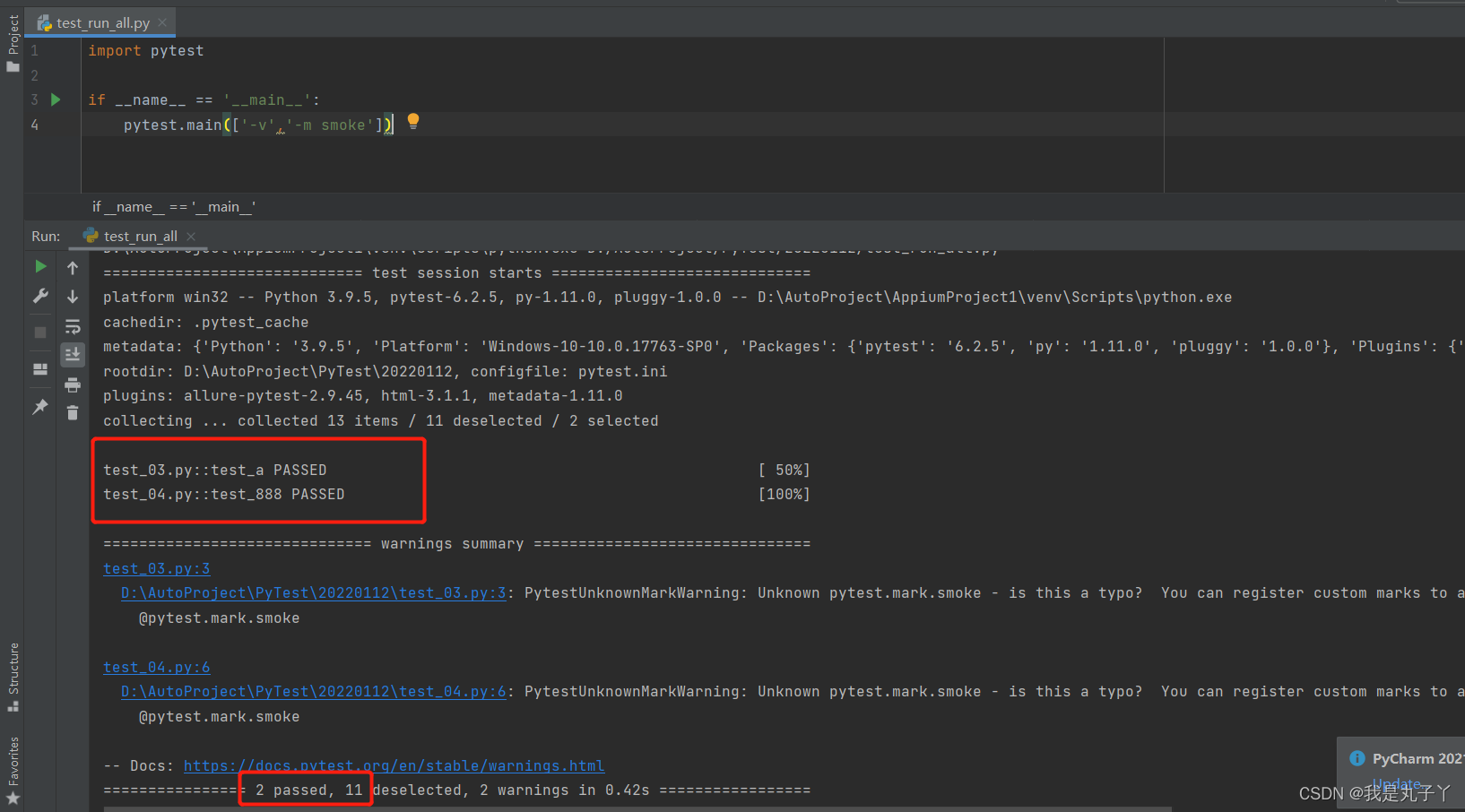Screen dimensions: 1465x812
Task: Click the breadcrumb if __name__ == '__main__'
Action: [174, 206]
